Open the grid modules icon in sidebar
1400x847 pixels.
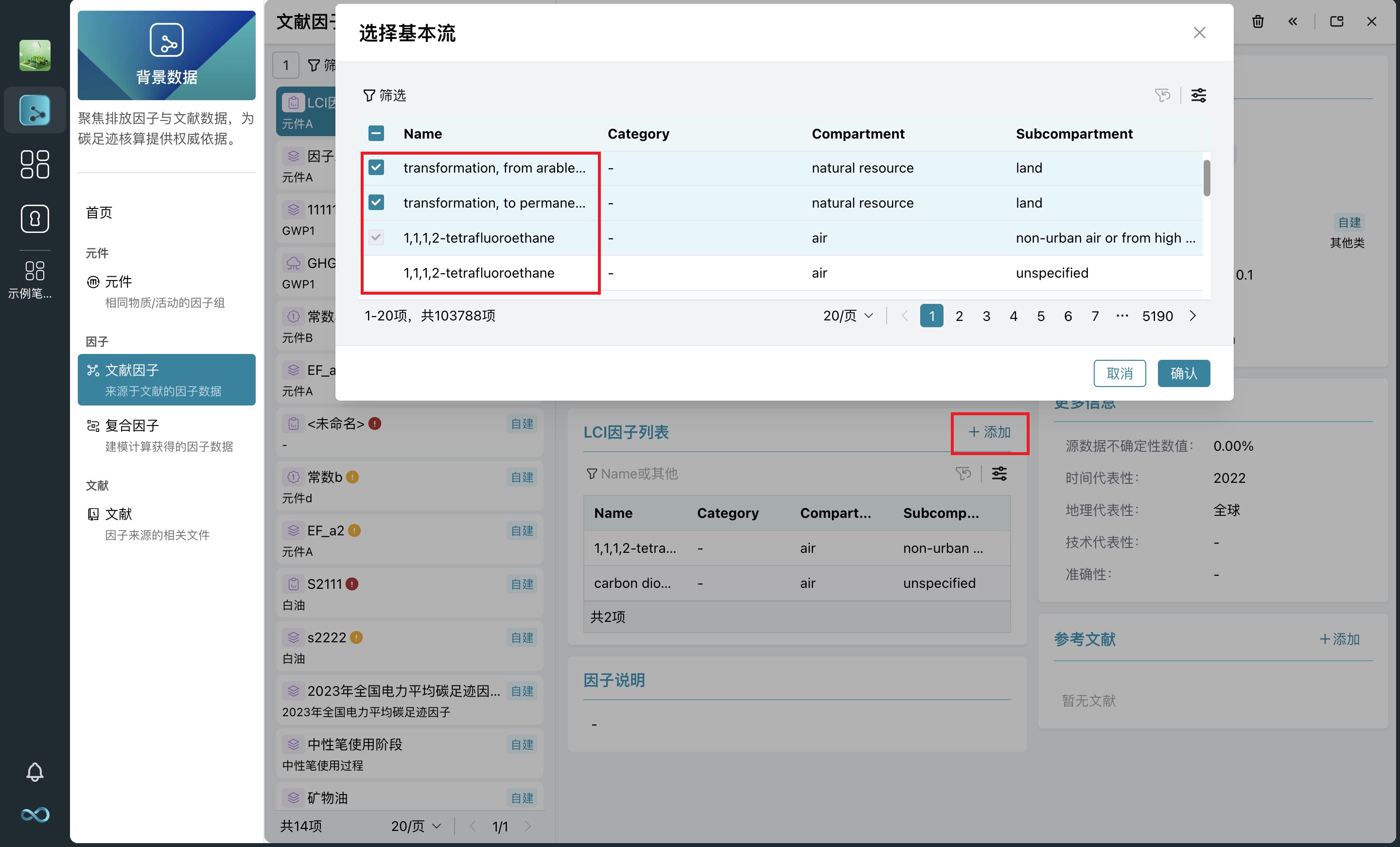click(x=35, y=164)
